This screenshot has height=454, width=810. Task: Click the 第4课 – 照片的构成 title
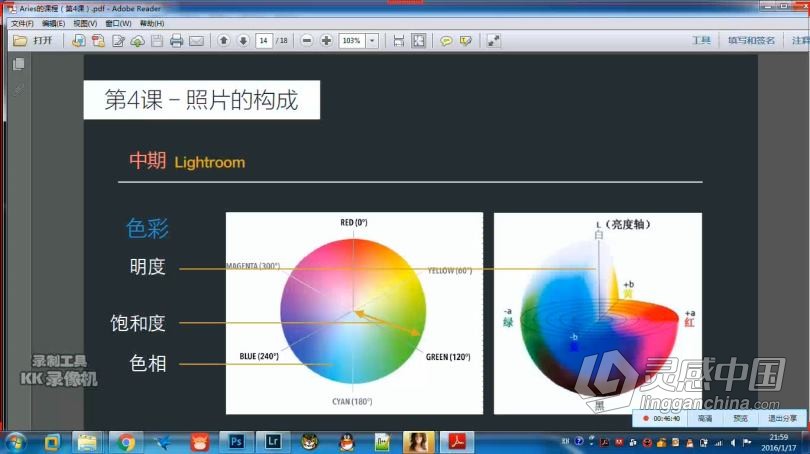(201, 100)
